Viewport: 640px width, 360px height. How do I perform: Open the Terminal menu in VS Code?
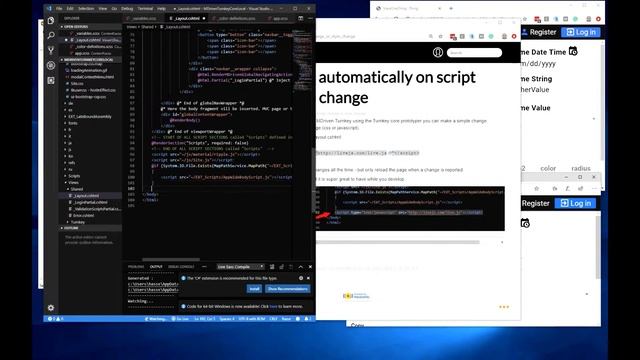145,9
